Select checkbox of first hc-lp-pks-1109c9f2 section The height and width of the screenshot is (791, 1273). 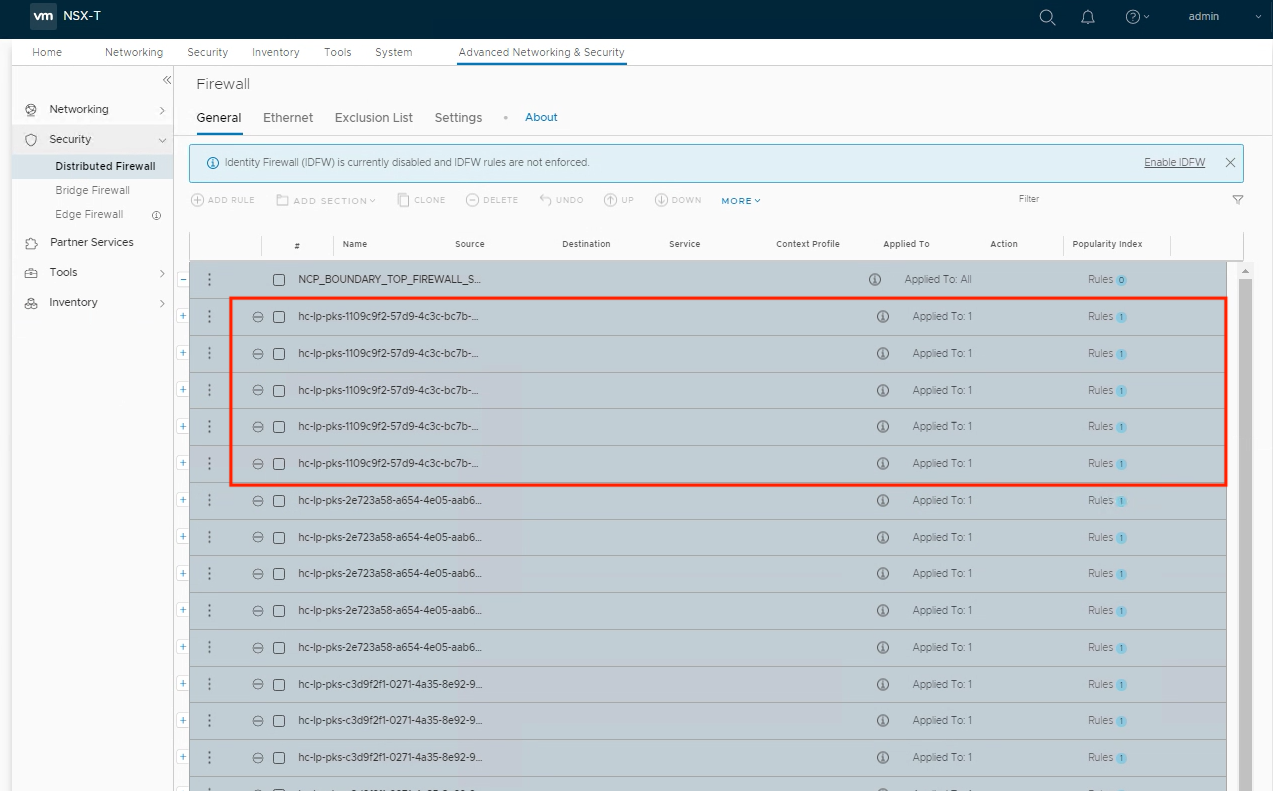tap(279, 317)
